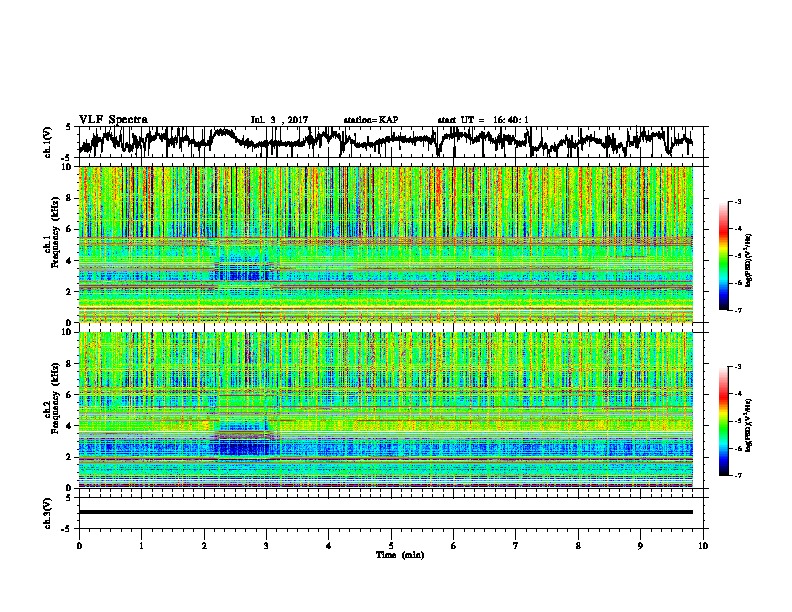Click the time axis tick label '3'
This screenshot has height=612, width=792.
tap(266, 546)
